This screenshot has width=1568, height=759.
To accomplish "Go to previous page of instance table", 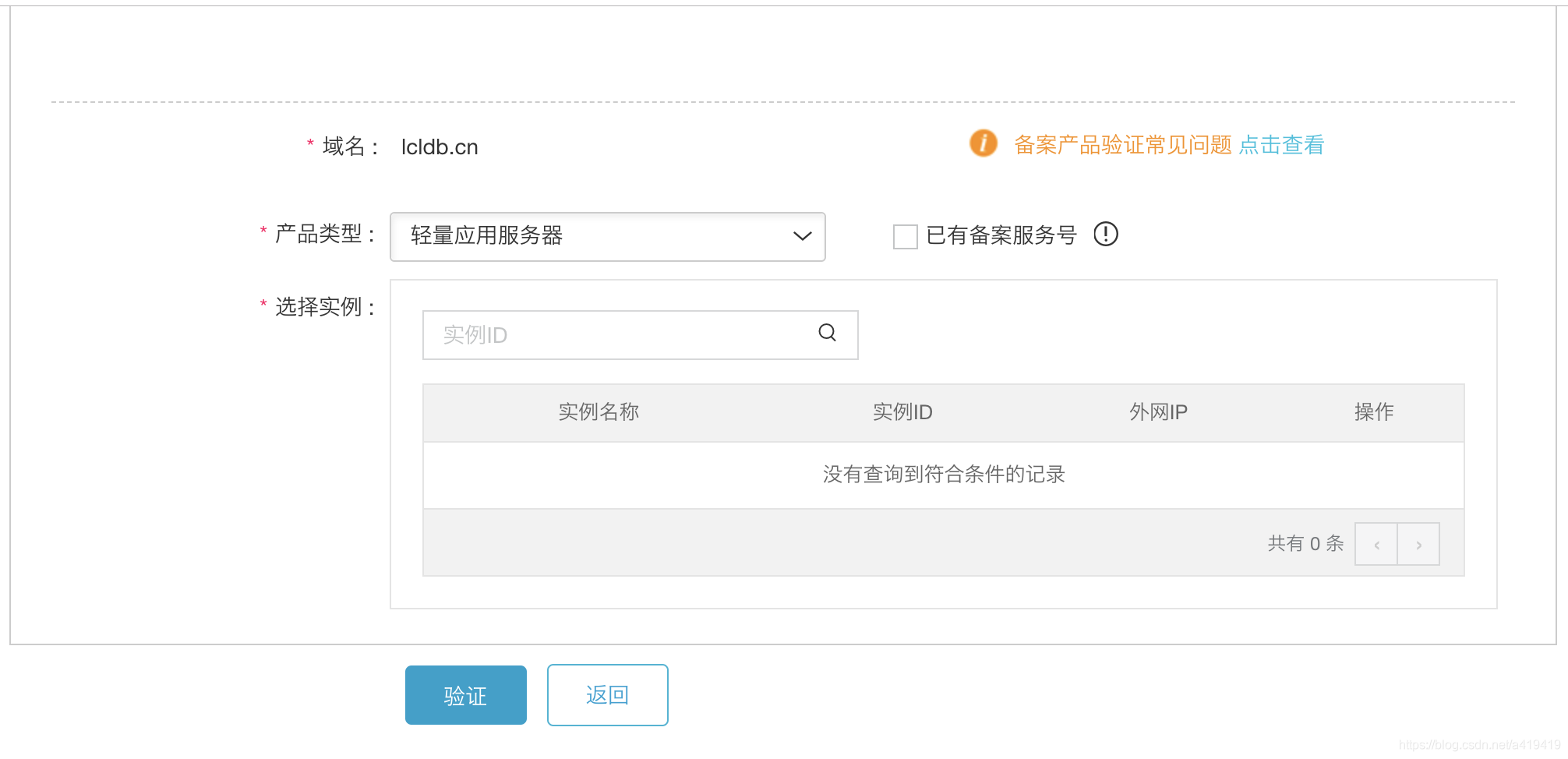I will (x=1376, y=544).
